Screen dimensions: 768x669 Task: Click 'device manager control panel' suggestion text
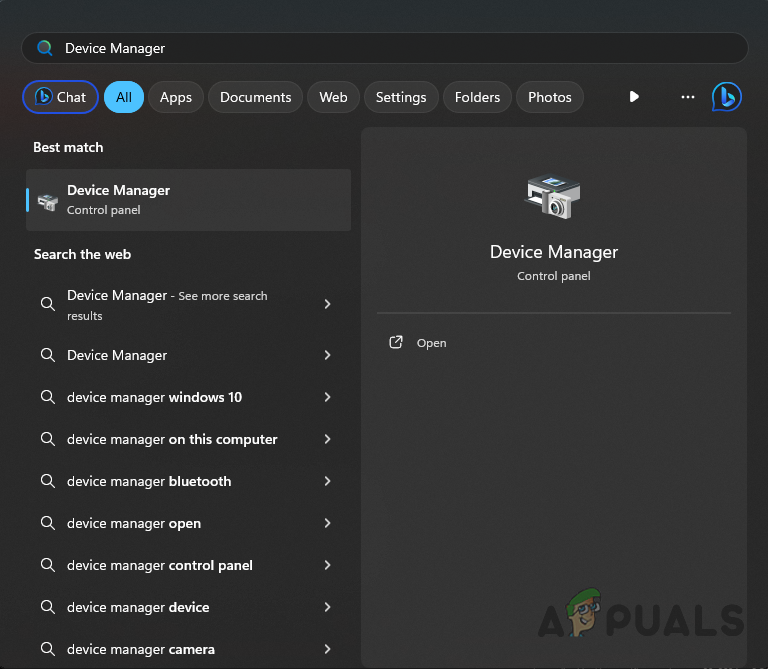160,566
